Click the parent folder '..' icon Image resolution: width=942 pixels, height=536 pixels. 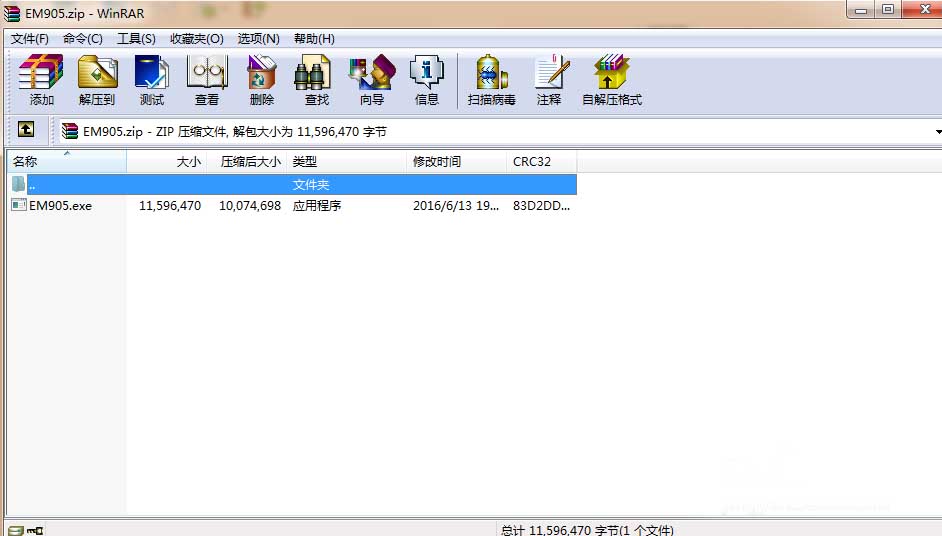(x=19, y=184)
